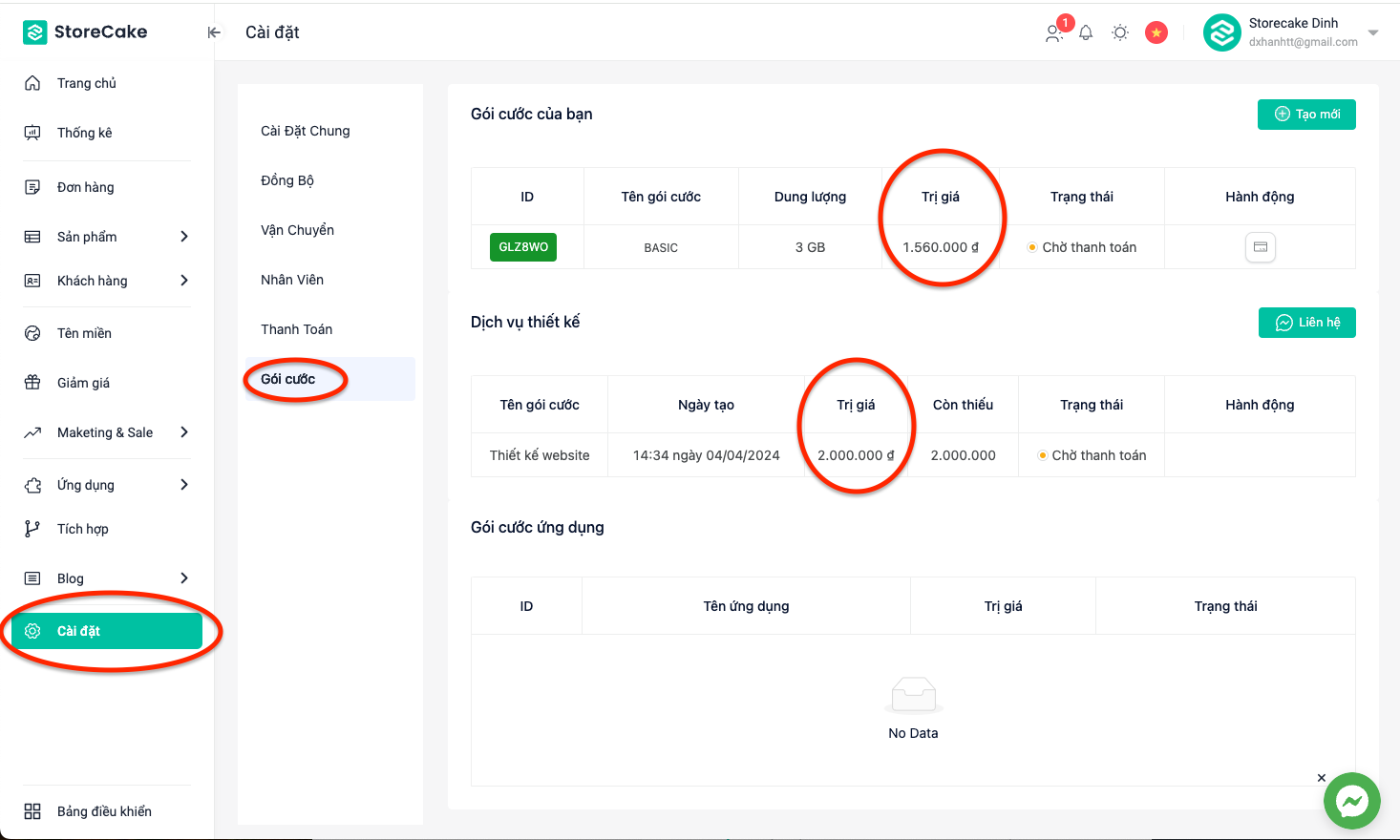This screenshot has height=840, width=1400.
Task: Collapse the sidebar with the arrow icon
Action: click(214, 32)
